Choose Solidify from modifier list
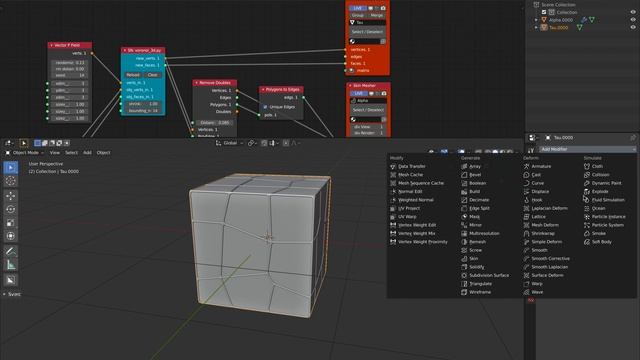The image size is (640, 360). (x=476, y=267)
